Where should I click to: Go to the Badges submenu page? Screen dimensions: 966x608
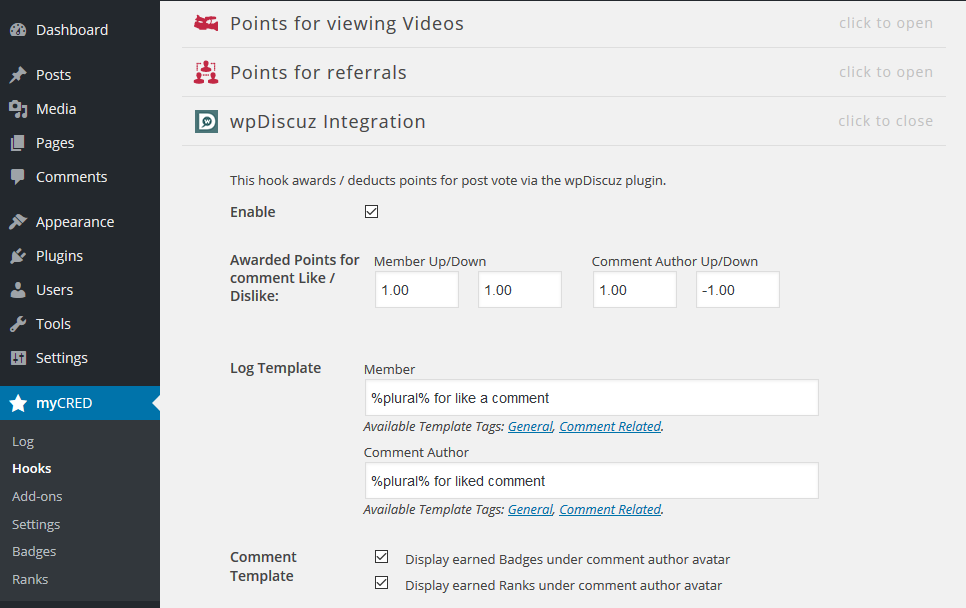(x=34, y=551)
